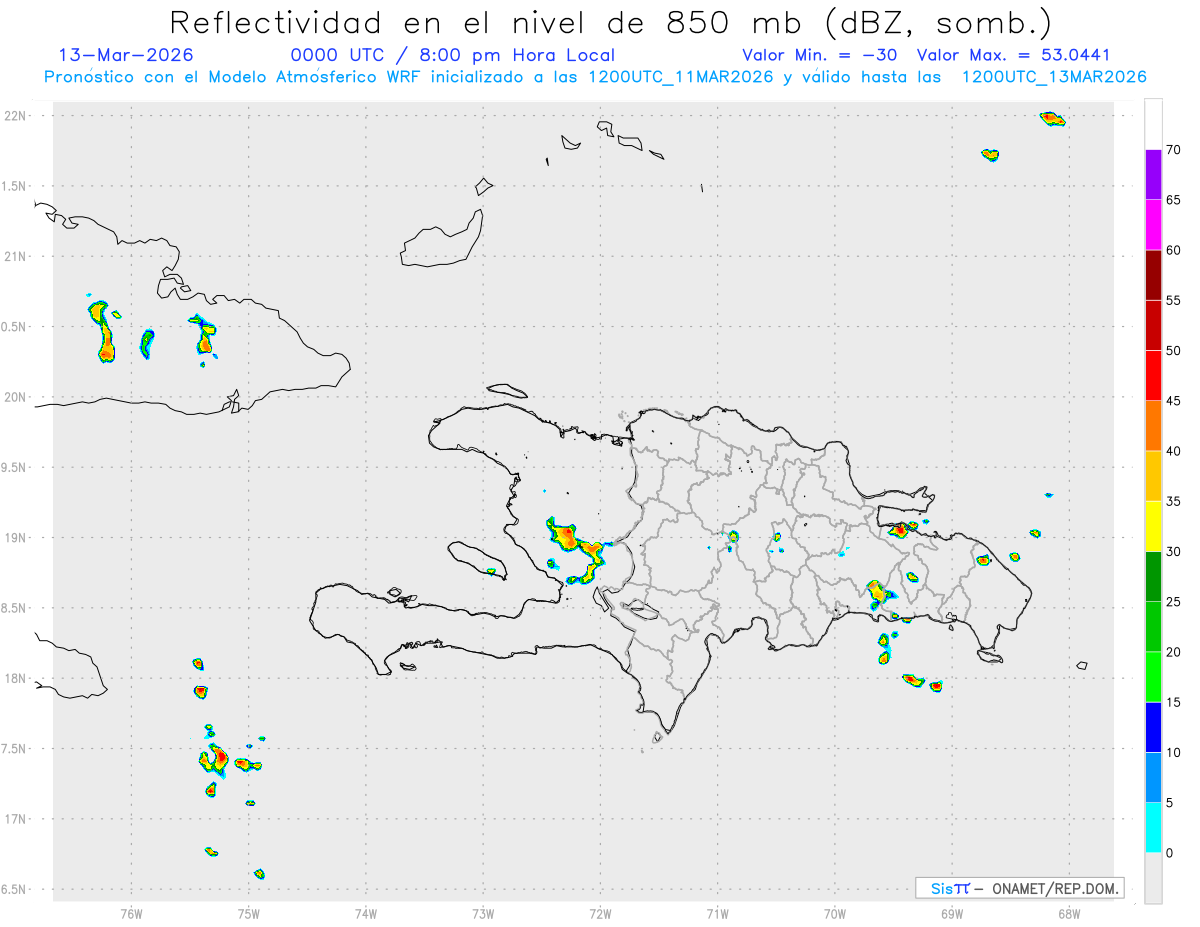This screenshot has height=927, width=1200.
Task: Click the '72W' longitude label
Action: (600, 913)
